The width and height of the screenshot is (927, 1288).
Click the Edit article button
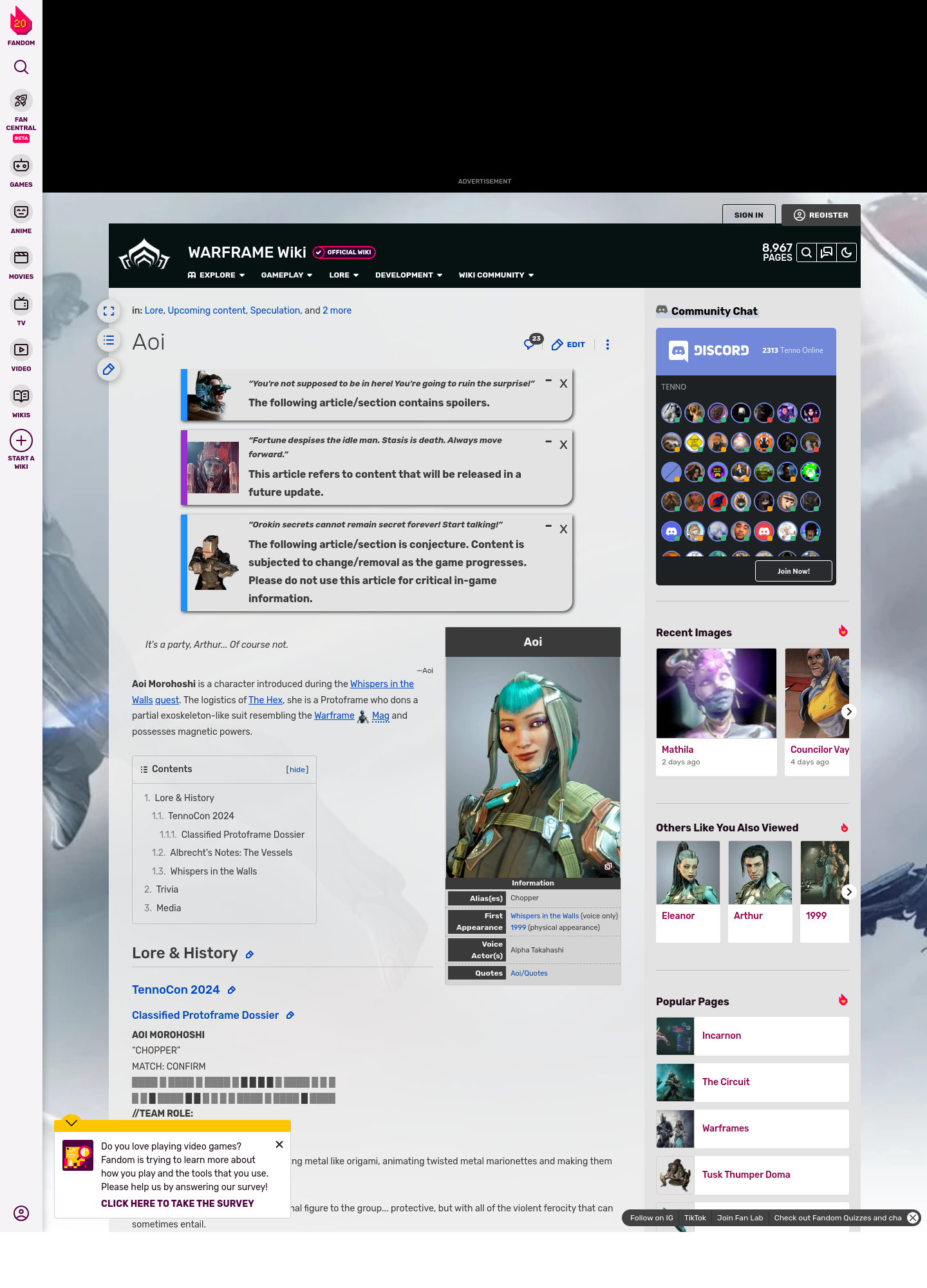pos(568,345)
